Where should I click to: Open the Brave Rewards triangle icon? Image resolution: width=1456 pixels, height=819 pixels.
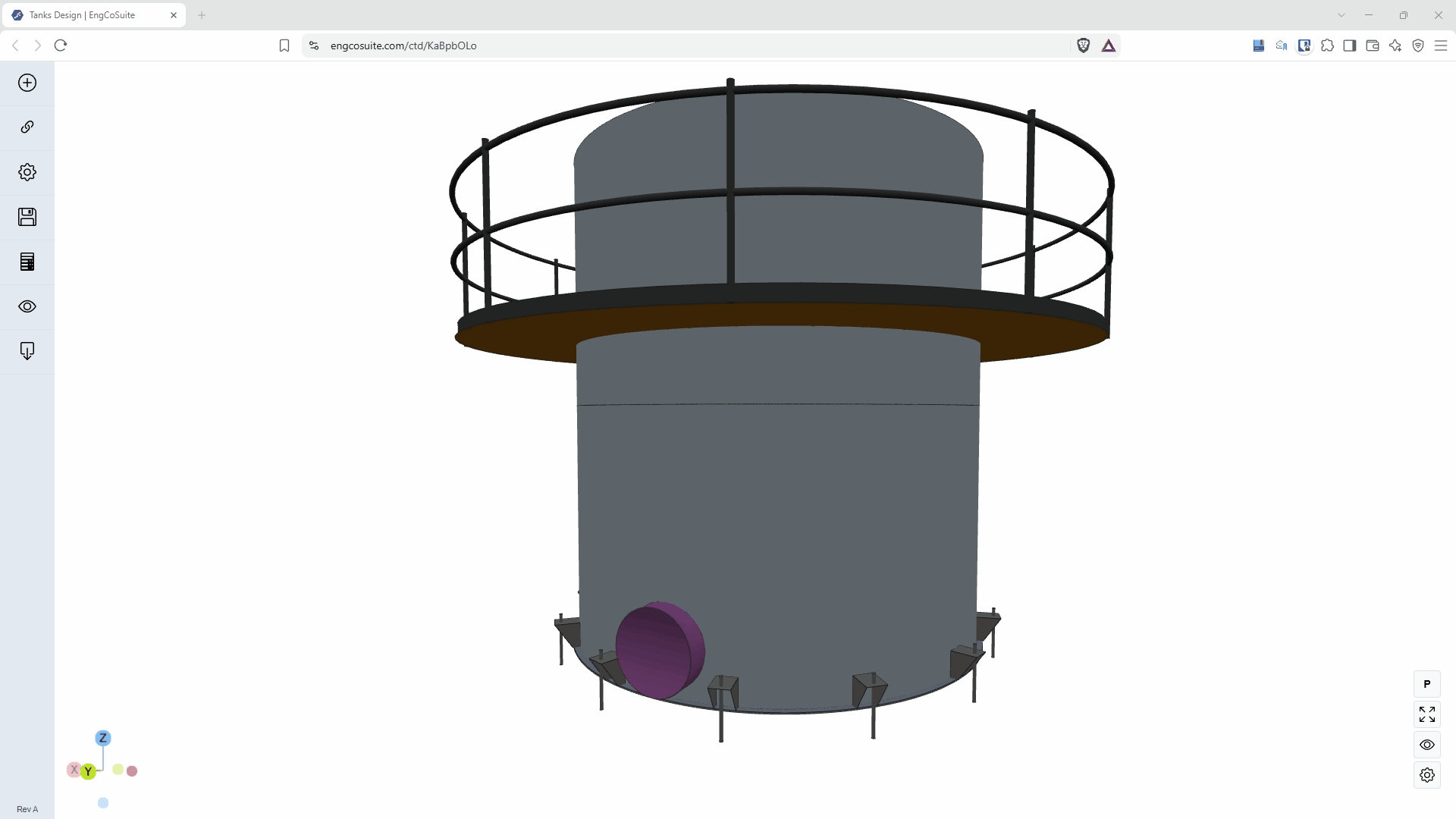click(1109, 45)
